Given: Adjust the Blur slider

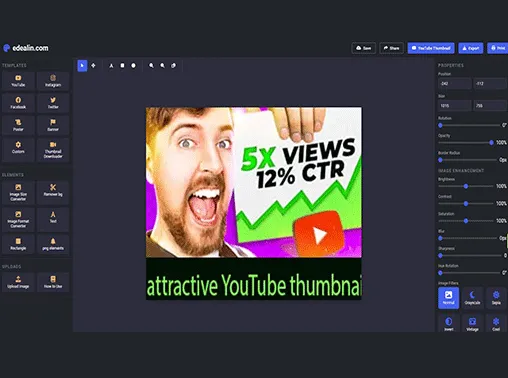Looking at the screenshot, I should 468,238.
